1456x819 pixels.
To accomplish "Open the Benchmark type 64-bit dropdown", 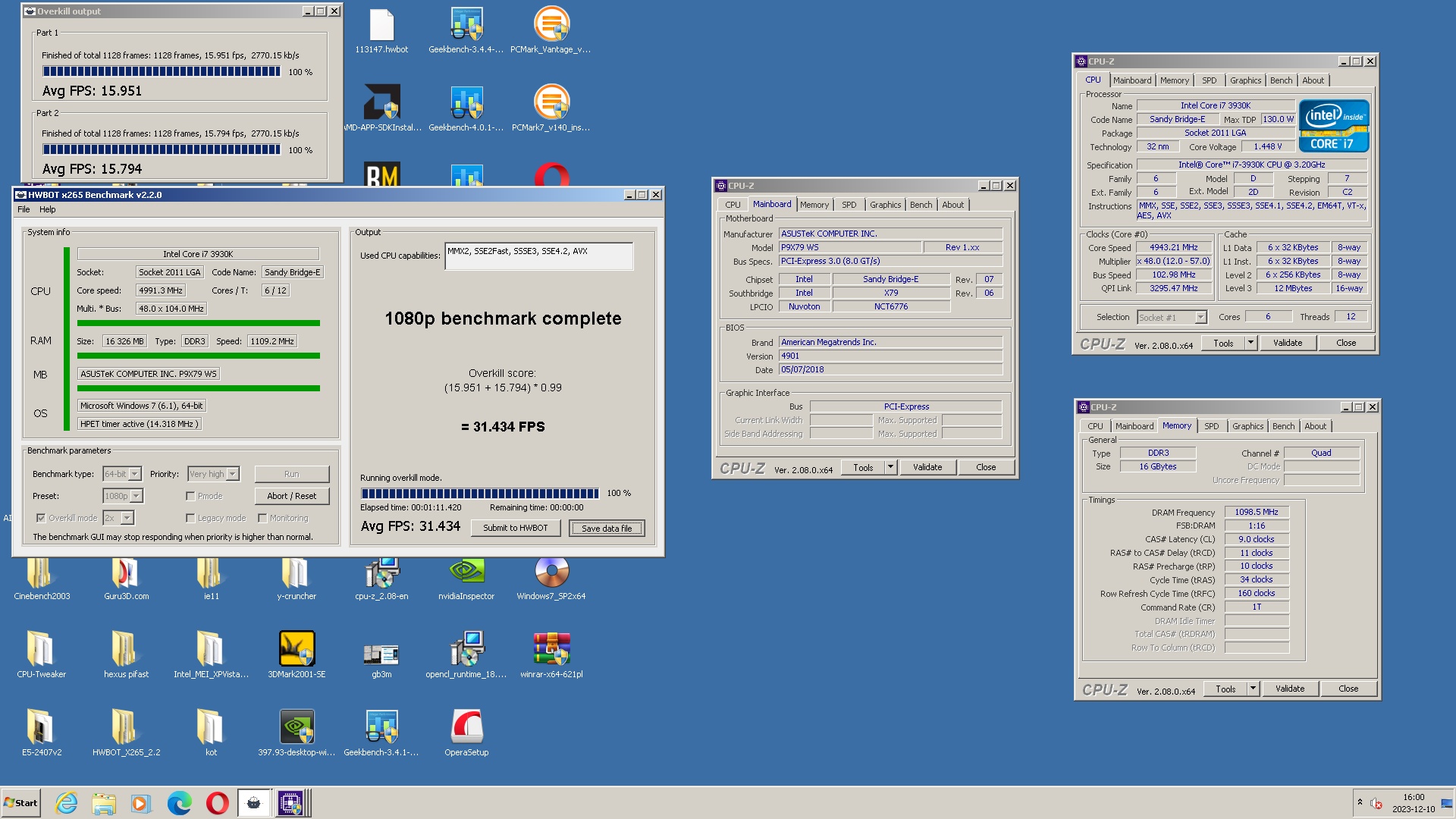I will coord(122,474).
